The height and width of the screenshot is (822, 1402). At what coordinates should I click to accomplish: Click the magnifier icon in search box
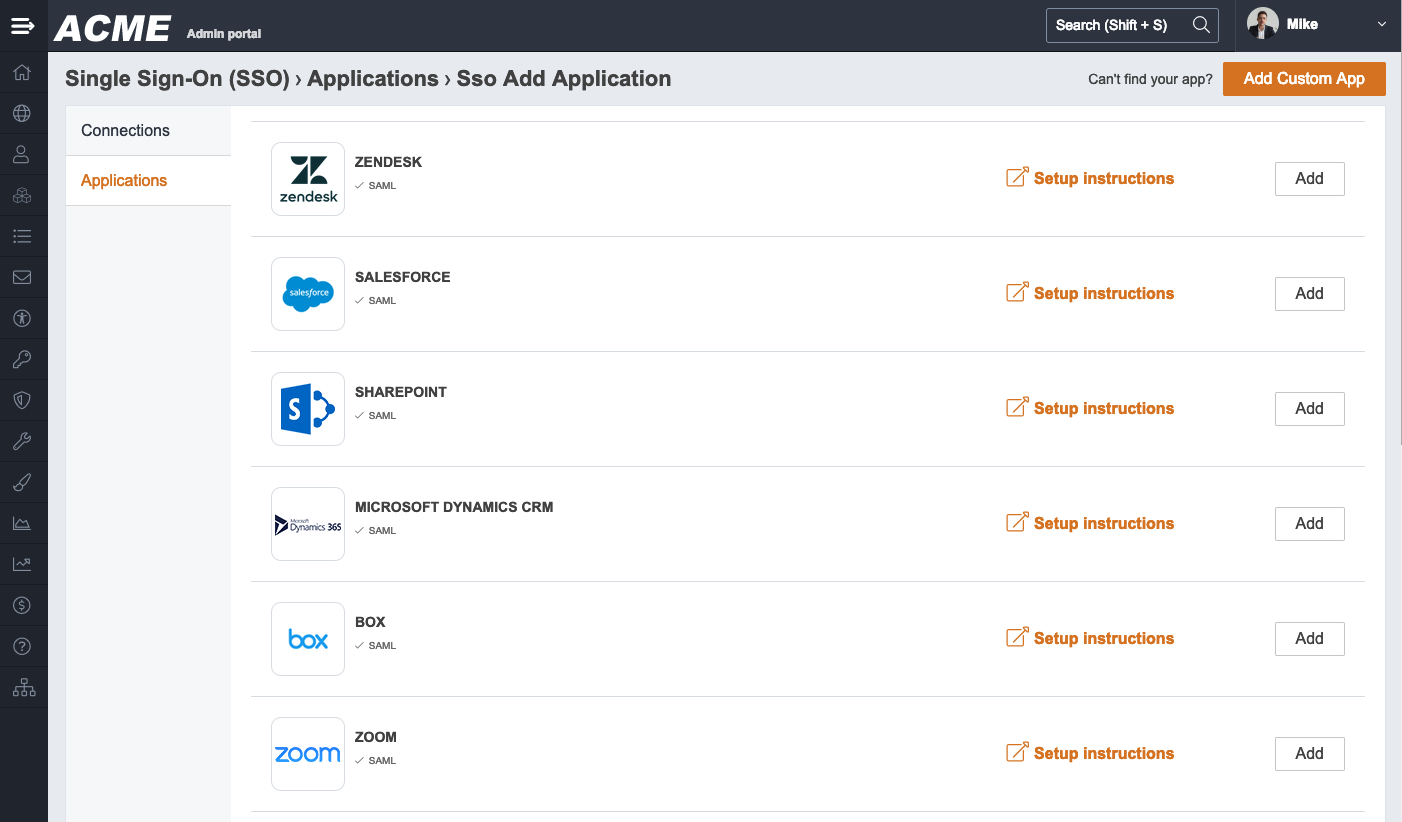pyautogui.click(x=1201, y=25)
